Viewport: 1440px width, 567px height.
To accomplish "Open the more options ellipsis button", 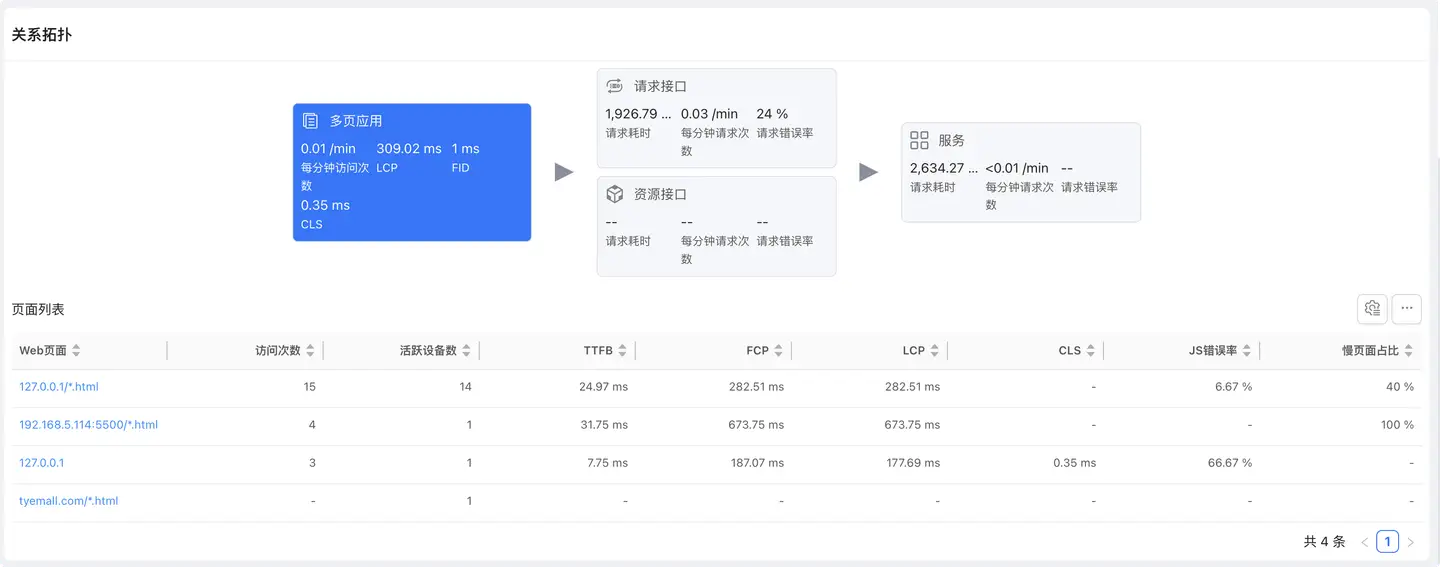I will (x=1406, y=309).
